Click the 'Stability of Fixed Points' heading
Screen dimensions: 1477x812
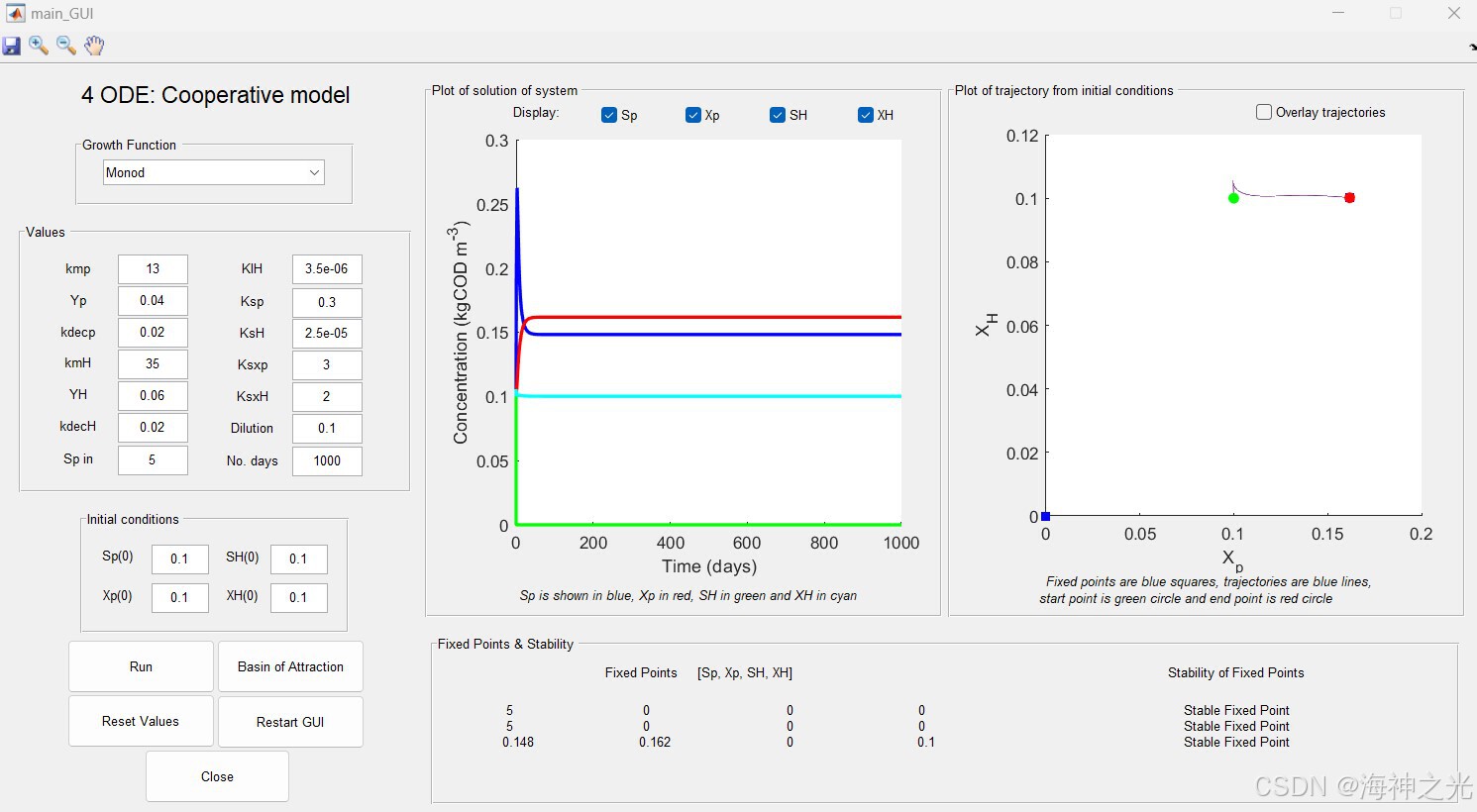[1235, 672]
